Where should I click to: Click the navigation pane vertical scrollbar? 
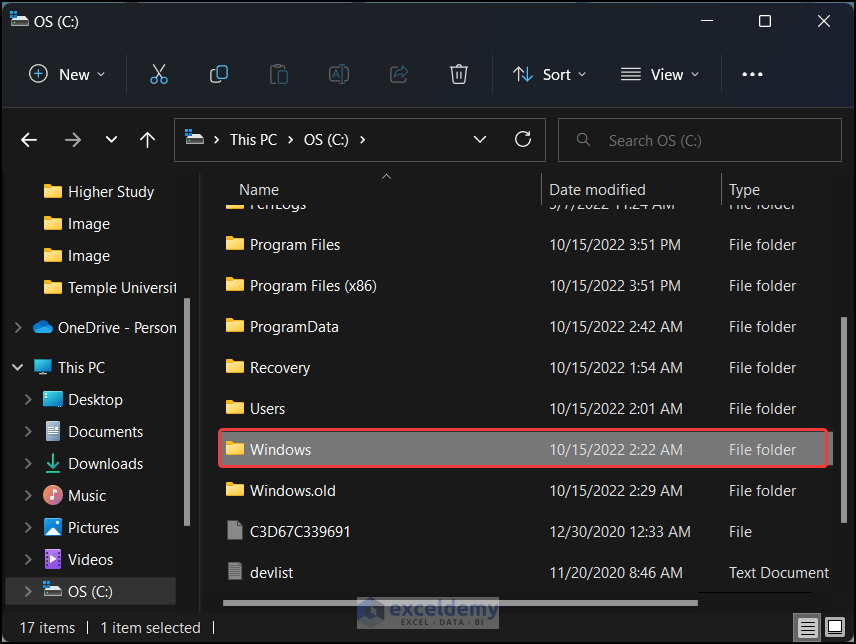click(x=187, y=412)
